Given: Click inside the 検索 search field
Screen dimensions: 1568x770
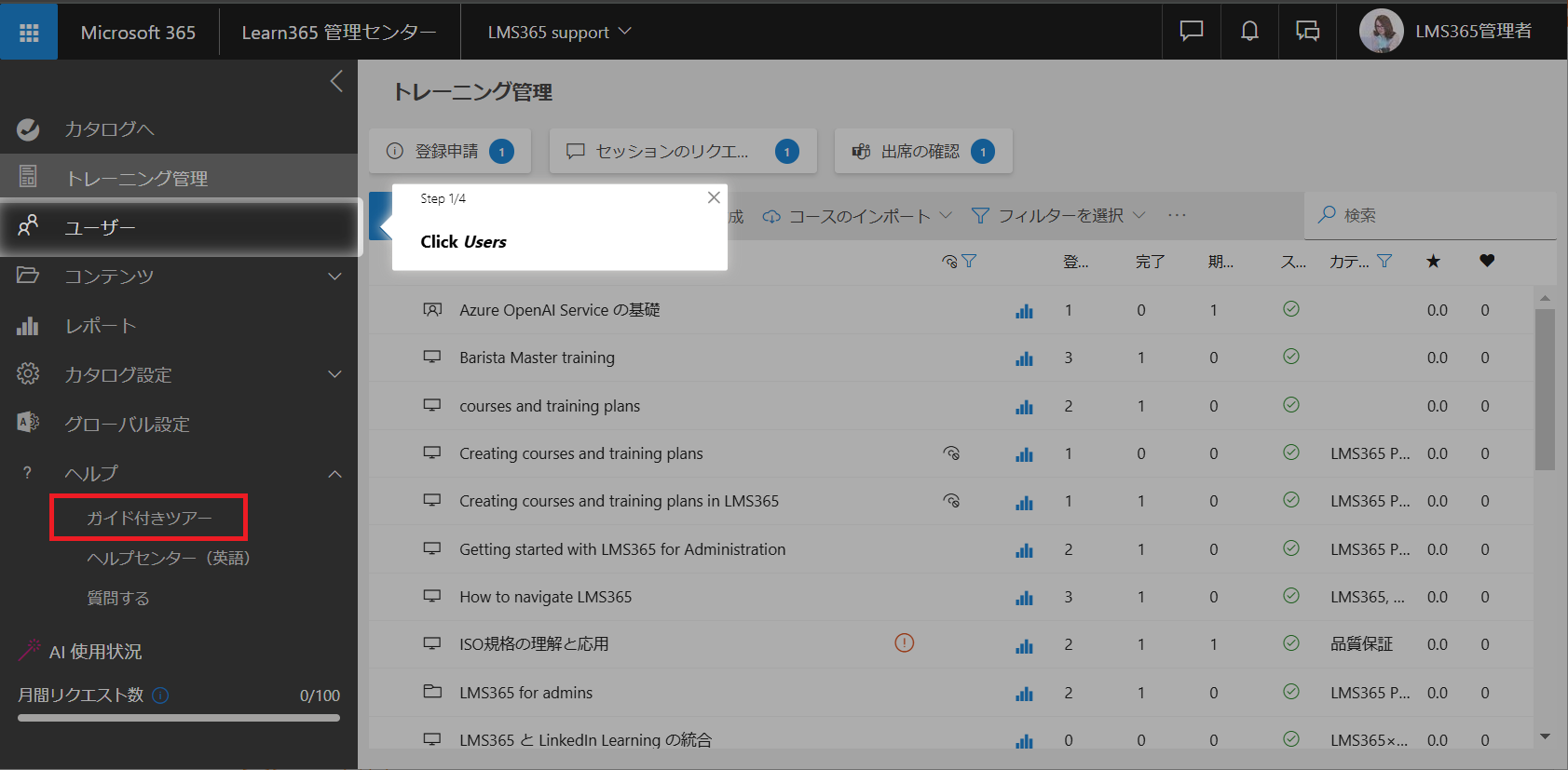Looking at the screenshot, I should pos(1430,215).
